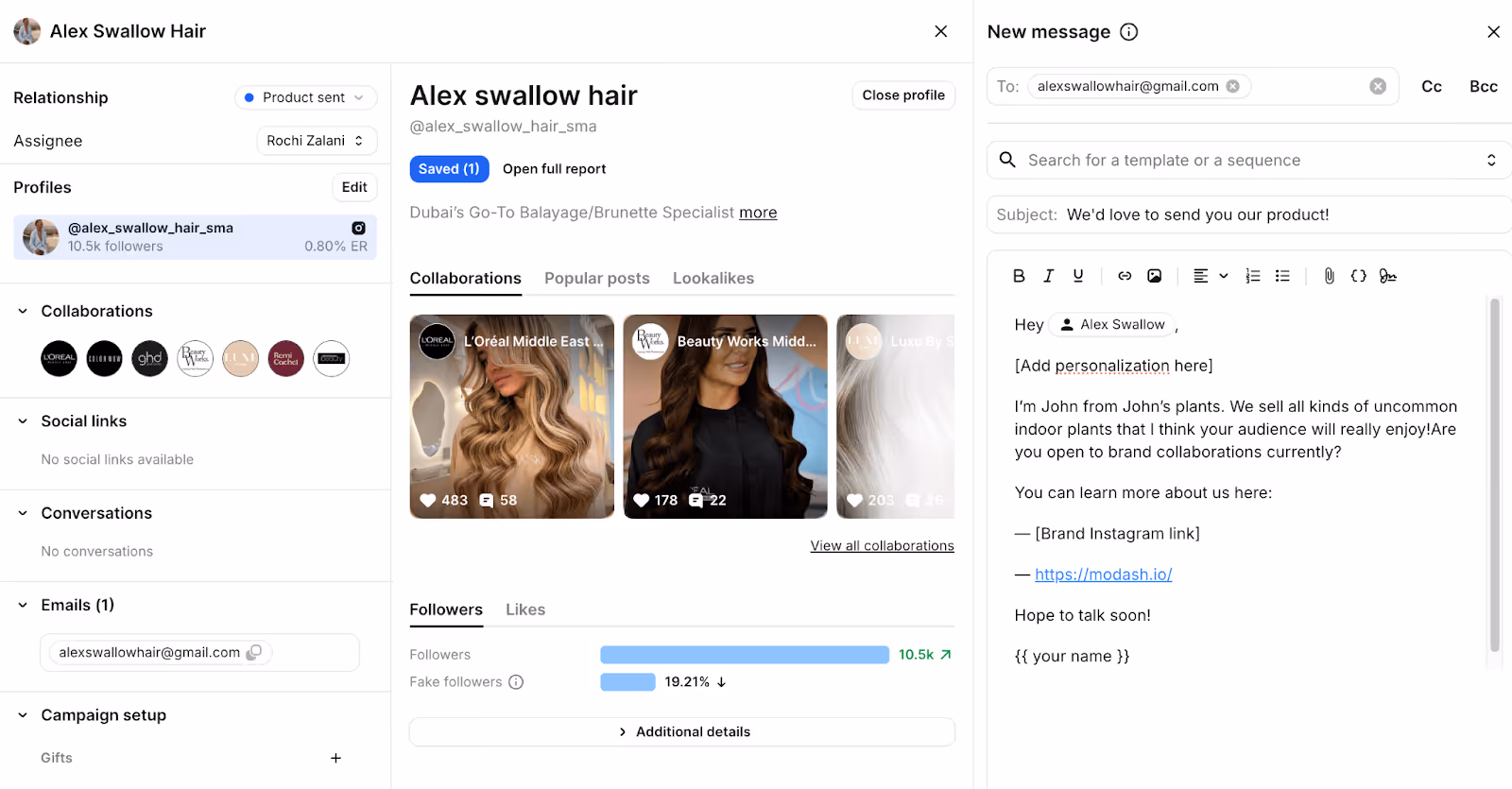Click the Alex Swallow name variable chip
The image size is (1512, 789).
tap(1112, 324)
